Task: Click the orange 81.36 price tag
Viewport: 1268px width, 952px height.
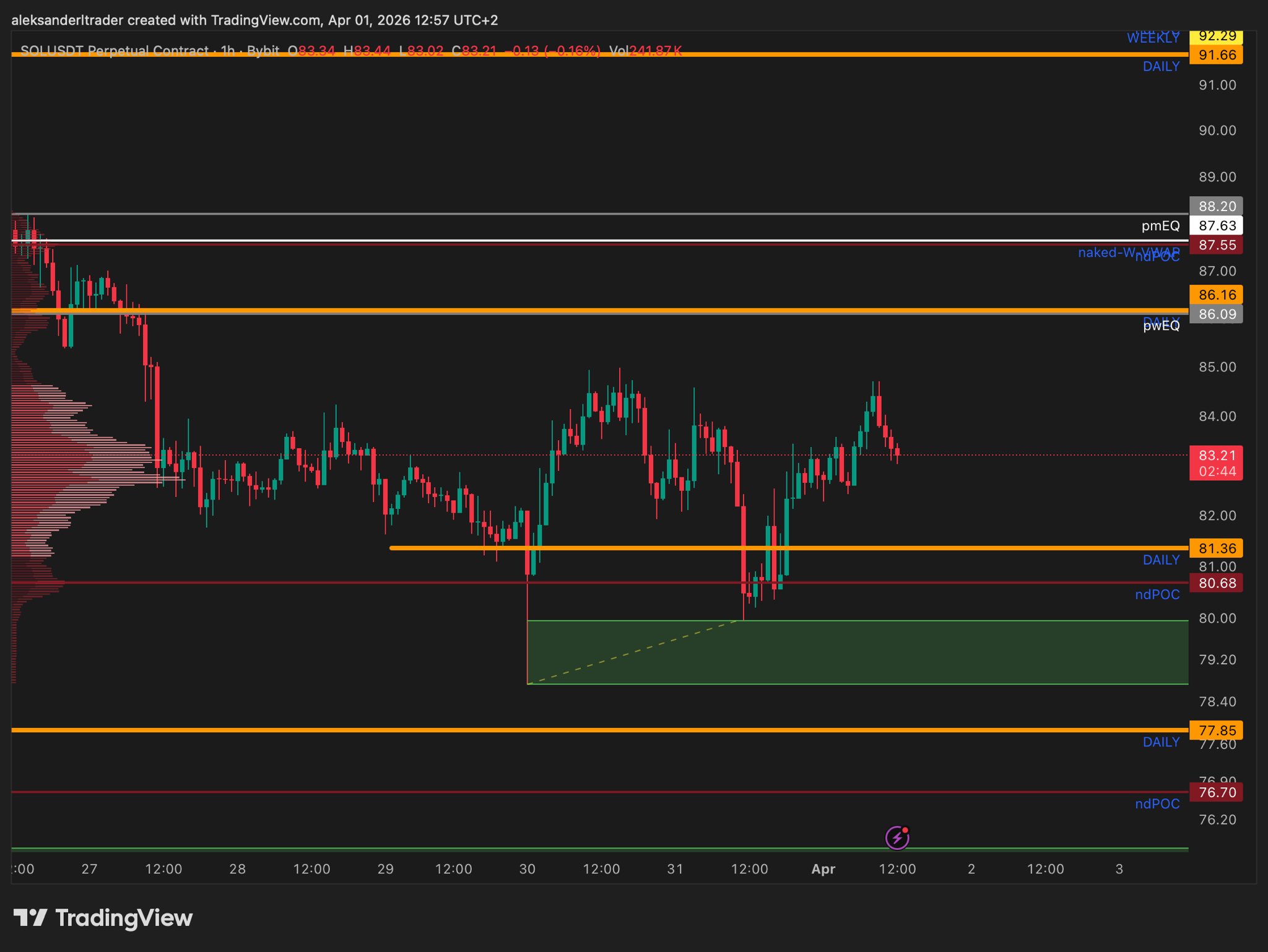Action: (x=1216, y=548)
